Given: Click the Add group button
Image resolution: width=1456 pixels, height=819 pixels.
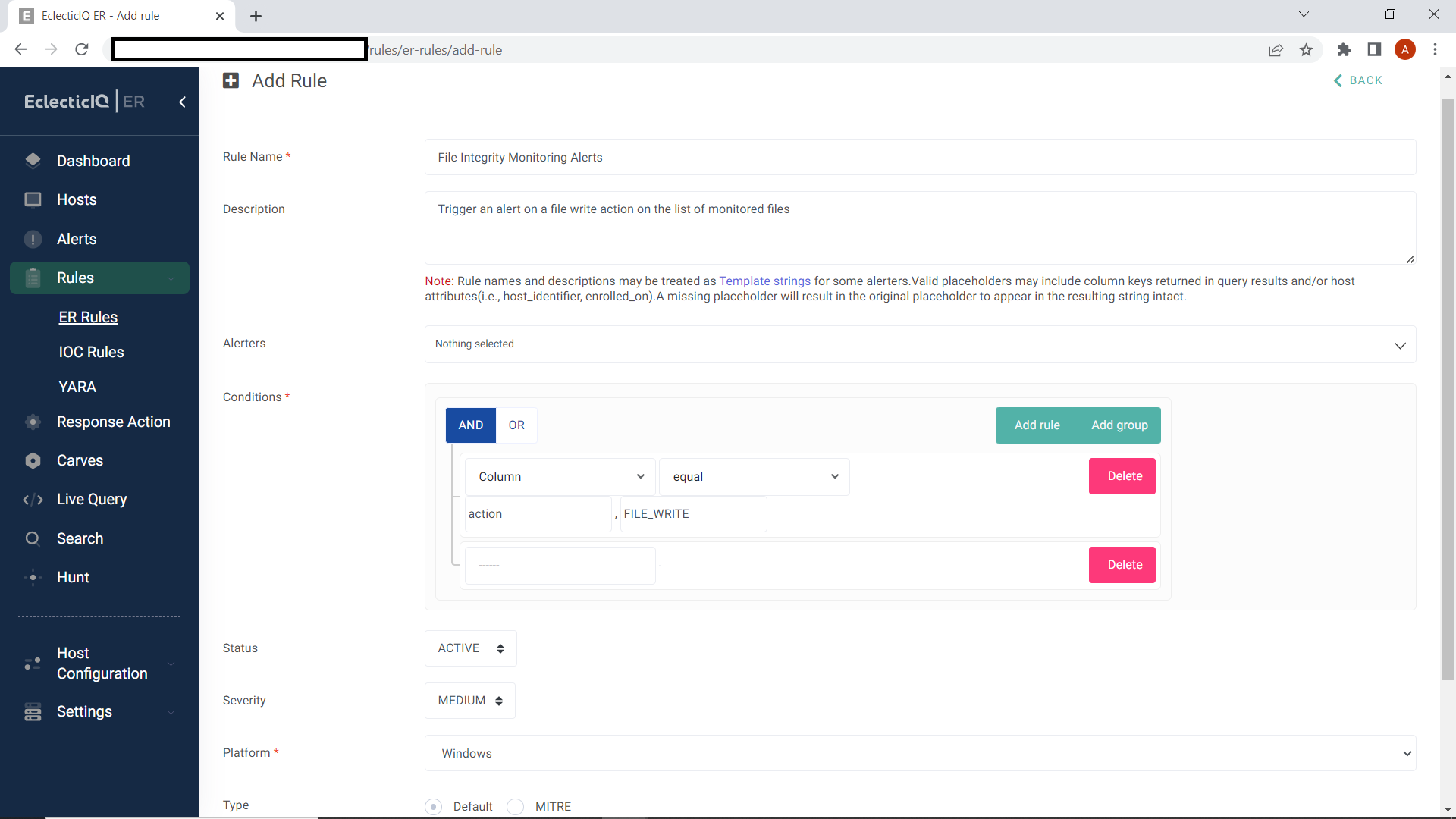Looking at the screenshot, I should (1119, 425).
